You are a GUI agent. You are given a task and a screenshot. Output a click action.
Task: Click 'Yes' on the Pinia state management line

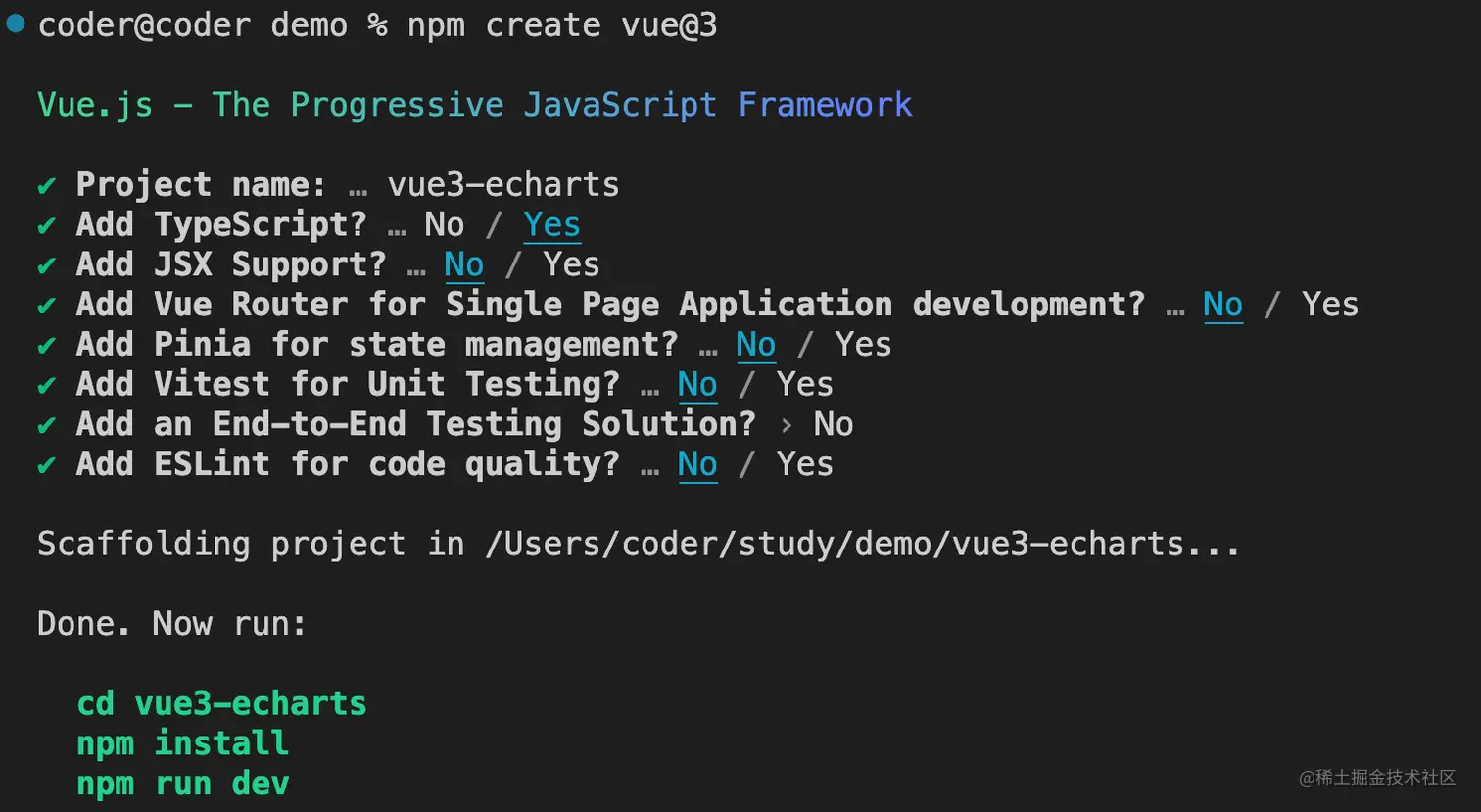[863, 345]
